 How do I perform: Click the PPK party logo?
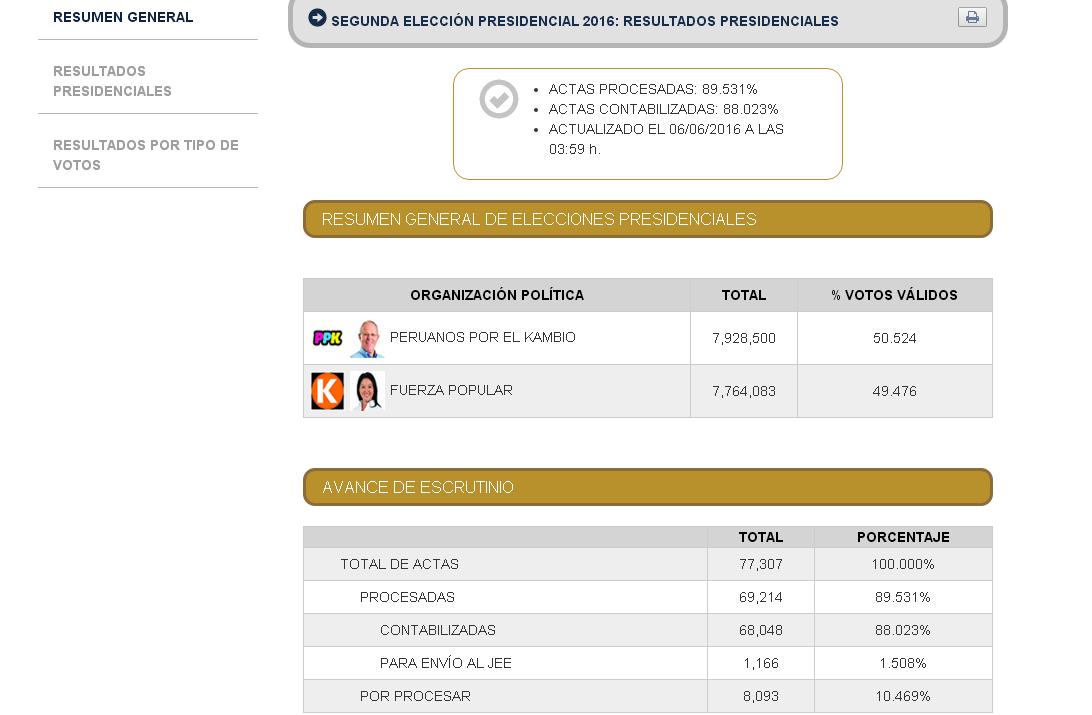(x=327, y=338)
